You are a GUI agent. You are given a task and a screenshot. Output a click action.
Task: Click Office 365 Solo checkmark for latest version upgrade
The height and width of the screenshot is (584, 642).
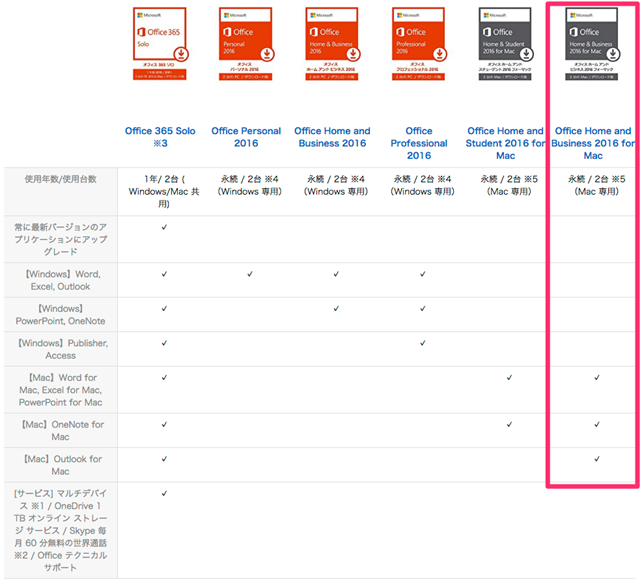(x=163, y=228)
